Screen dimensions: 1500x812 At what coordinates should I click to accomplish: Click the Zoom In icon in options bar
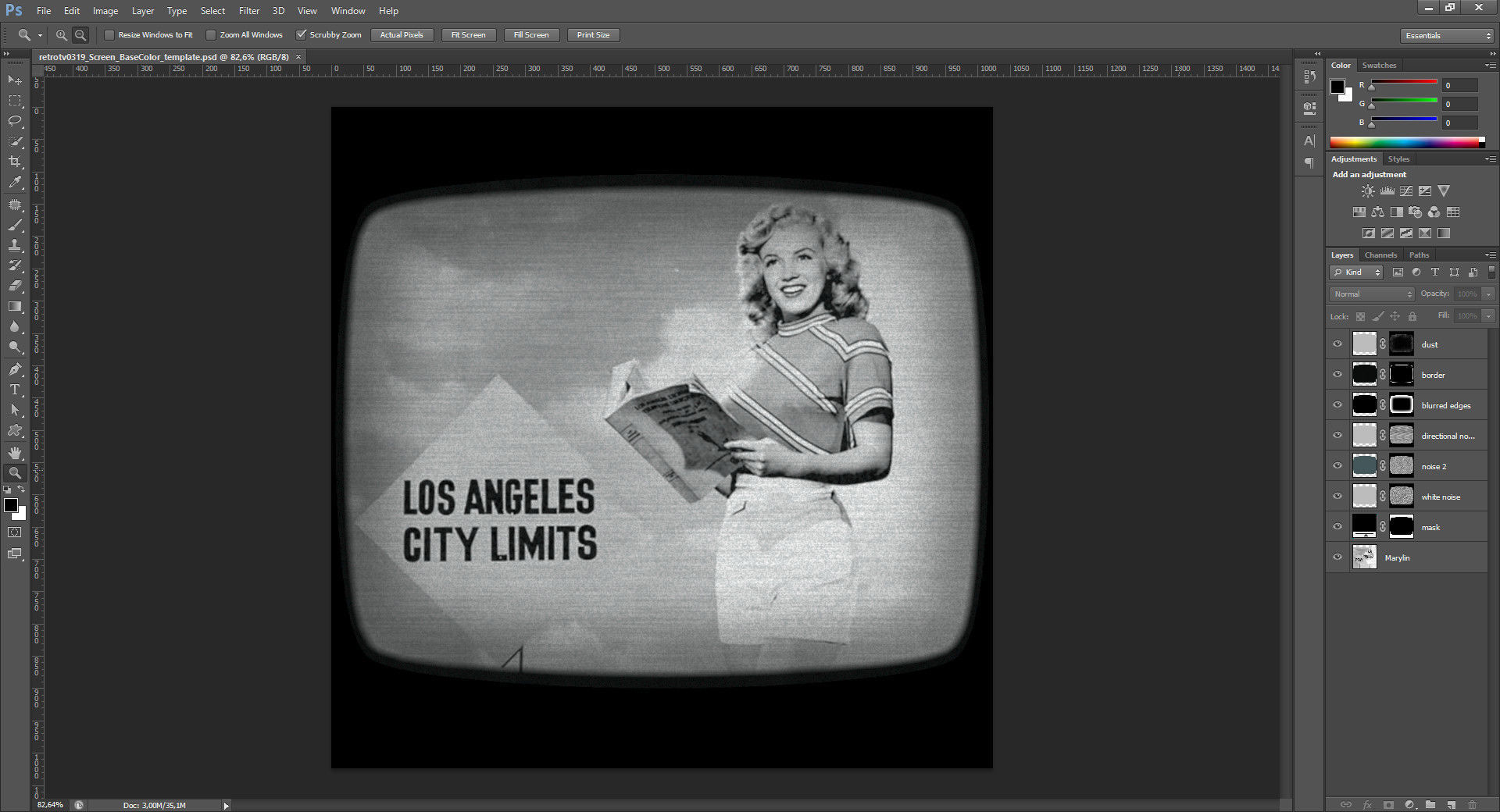[x=61, y=35]
